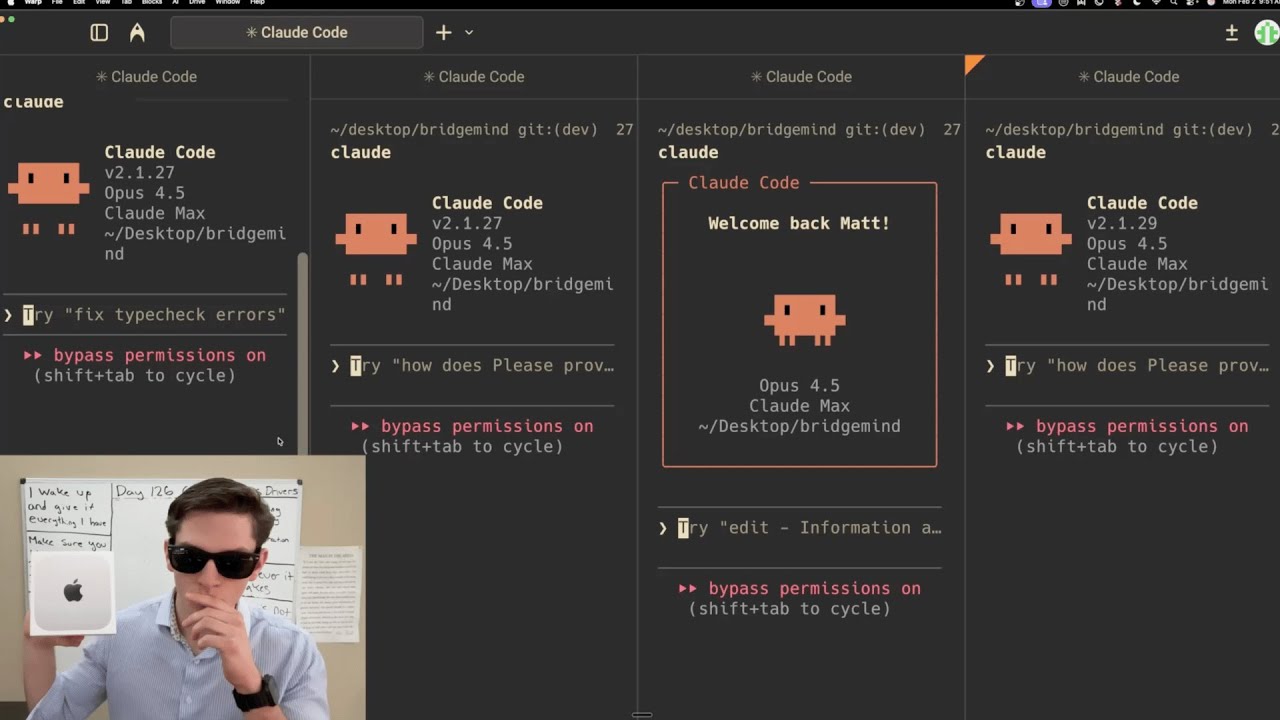The image size is (1280, 720).
Task: Open the Tab menu
Action: pos(127,3)
